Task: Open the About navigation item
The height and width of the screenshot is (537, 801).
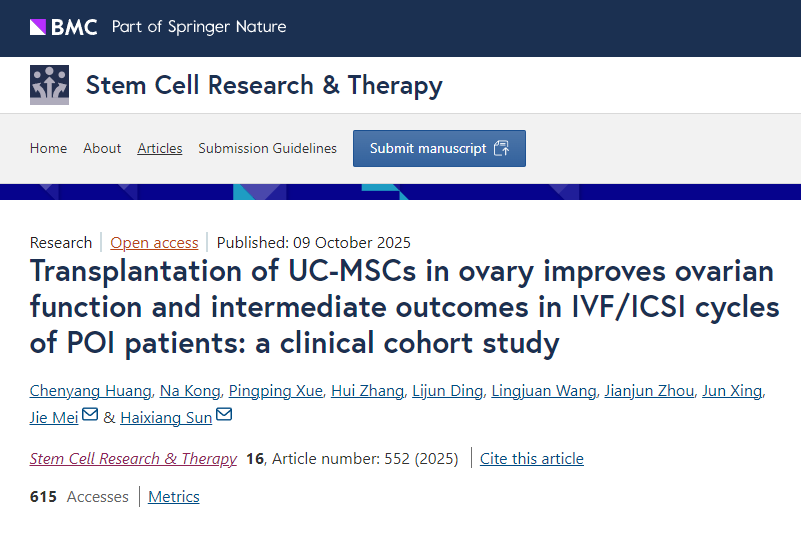Action: point(102,148)
